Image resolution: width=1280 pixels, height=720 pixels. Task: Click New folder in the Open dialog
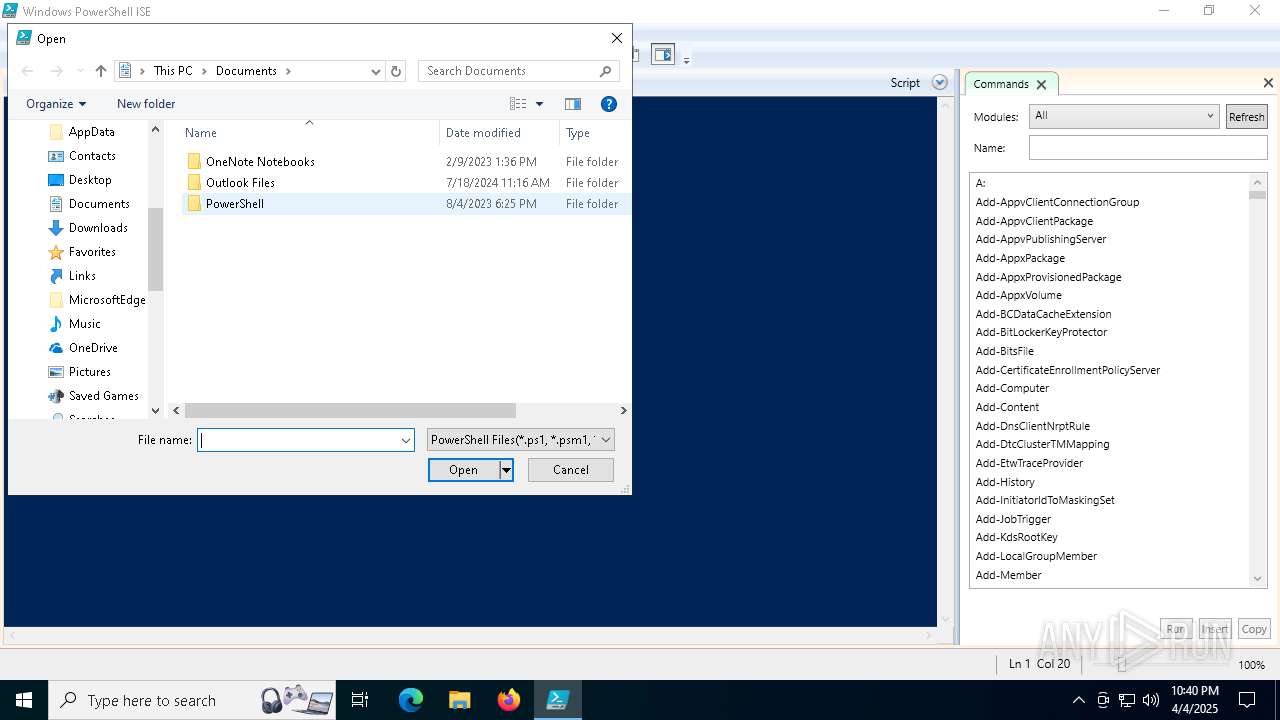tap(146, 104)
